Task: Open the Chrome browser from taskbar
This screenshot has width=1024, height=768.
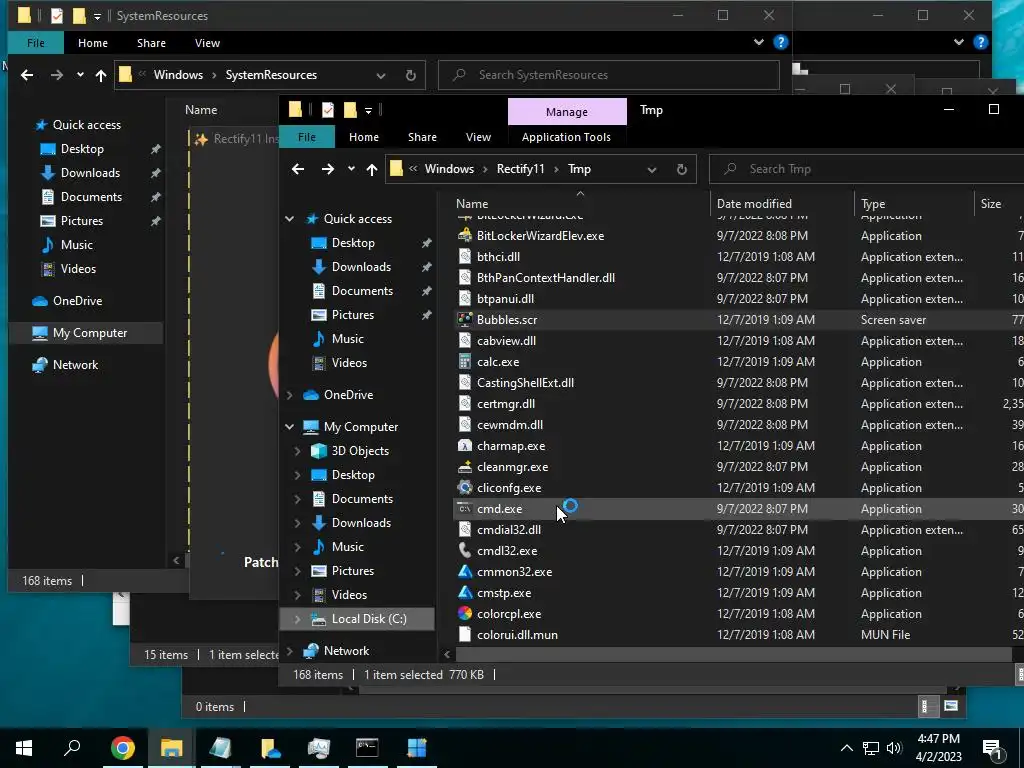Action: pos(123,747)
